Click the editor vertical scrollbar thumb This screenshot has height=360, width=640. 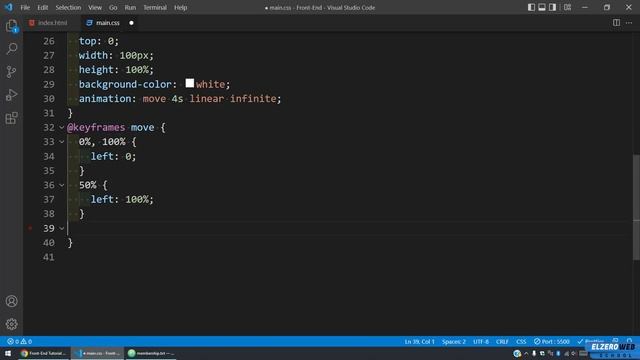click(636, 207)
